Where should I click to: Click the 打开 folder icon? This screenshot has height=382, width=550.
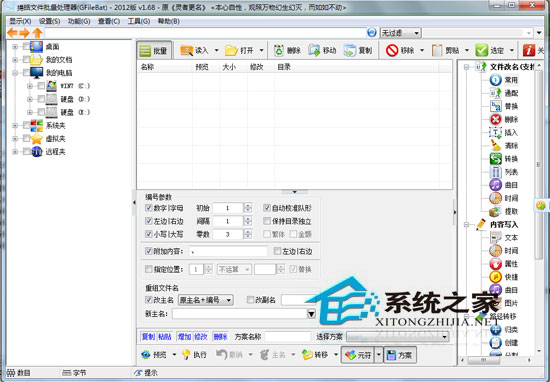coord(231,51)
